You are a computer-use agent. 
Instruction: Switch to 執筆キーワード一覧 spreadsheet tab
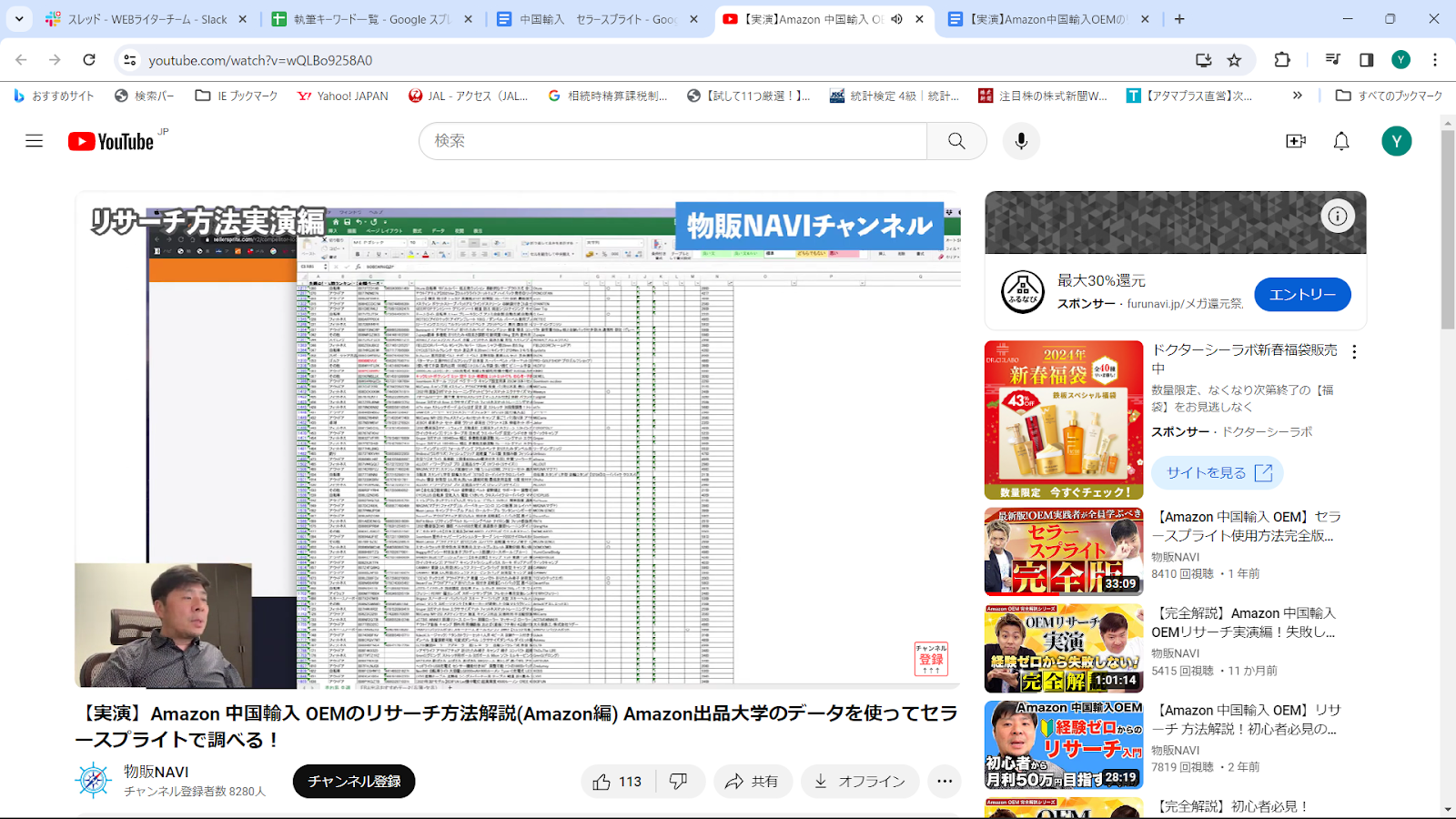[x=370, y=19]
